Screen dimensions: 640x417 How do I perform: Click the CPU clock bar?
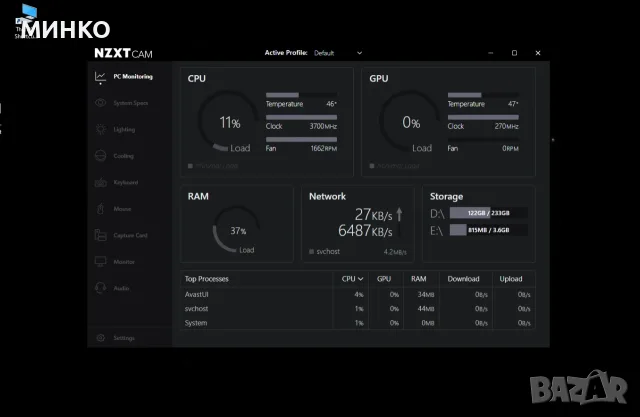301,118
